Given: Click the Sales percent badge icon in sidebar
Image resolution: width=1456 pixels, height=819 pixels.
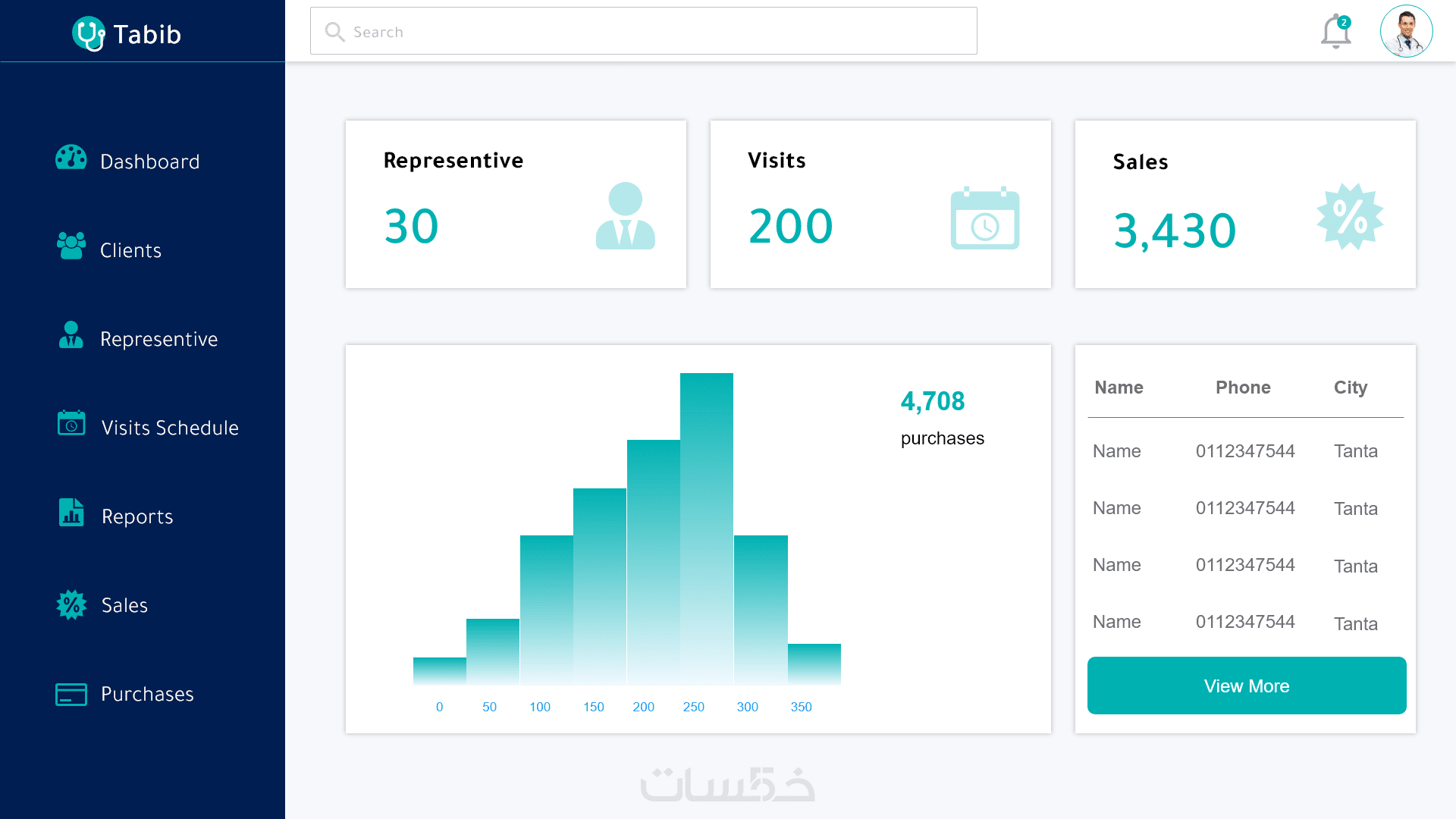Looking at the screenshot, I should (71, 605).
